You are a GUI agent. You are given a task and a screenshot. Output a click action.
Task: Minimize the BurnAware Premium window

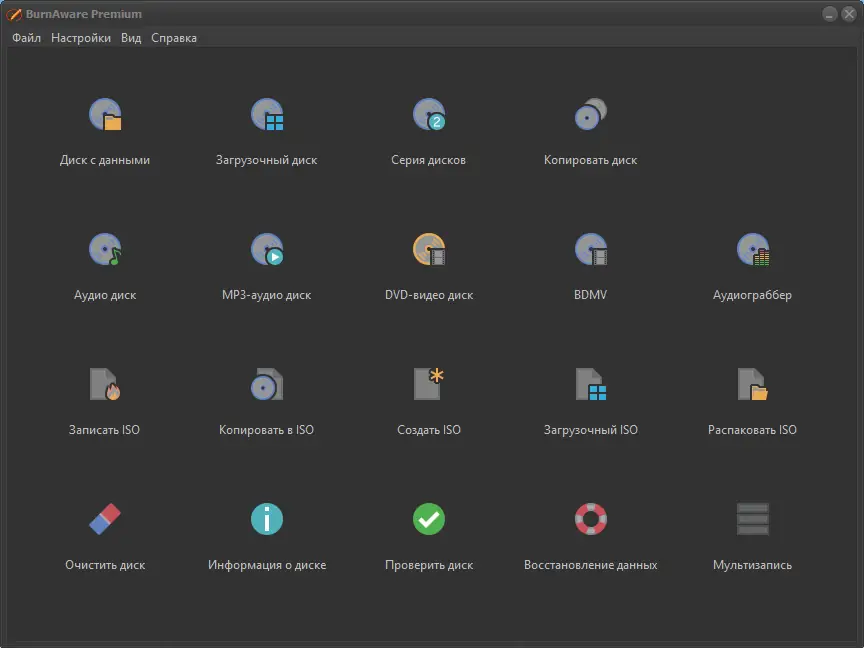tap(830, 14)
